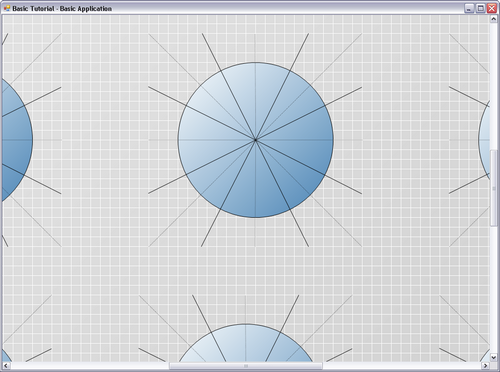Click the vertical scrollbar up arrow
This screenshot has width=500, height=372.
point(493,19)
